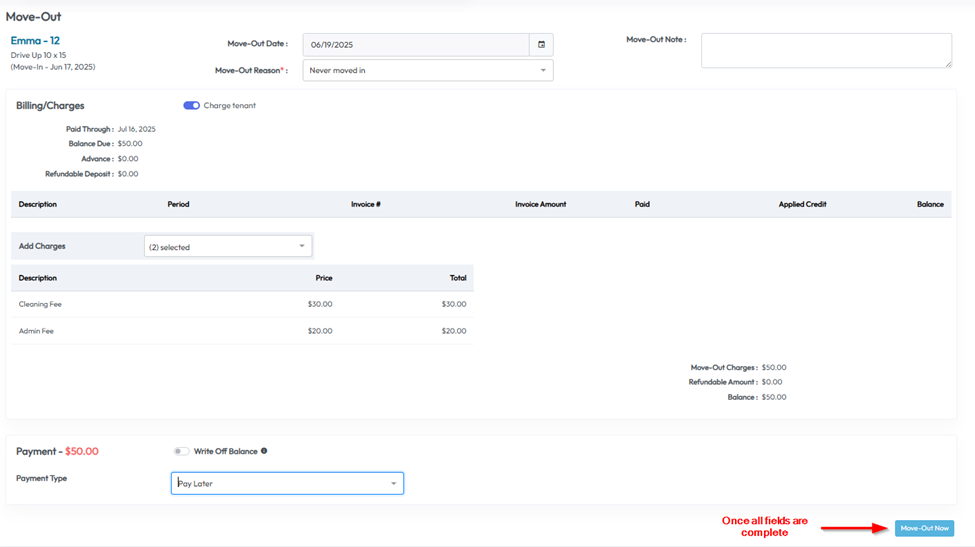Click the Invoice Amount column header

[540, 204]
